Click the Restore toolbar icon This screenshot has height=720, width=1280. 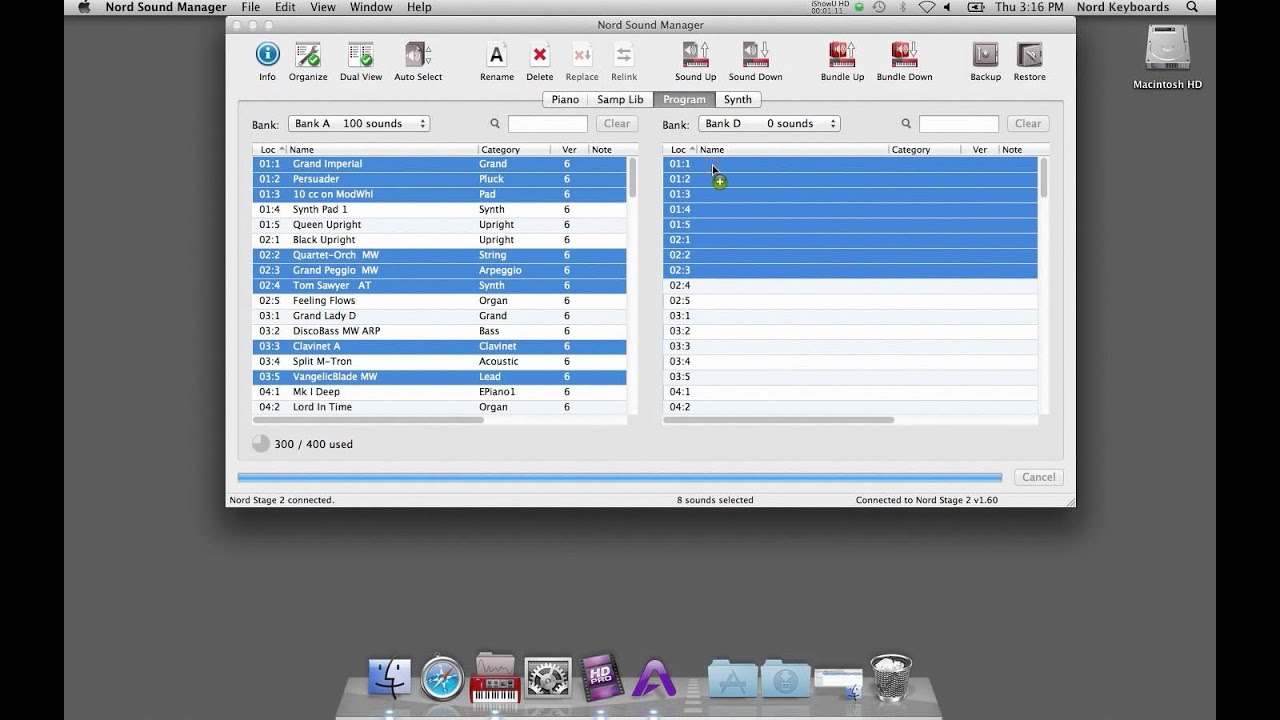[1029, 61]
